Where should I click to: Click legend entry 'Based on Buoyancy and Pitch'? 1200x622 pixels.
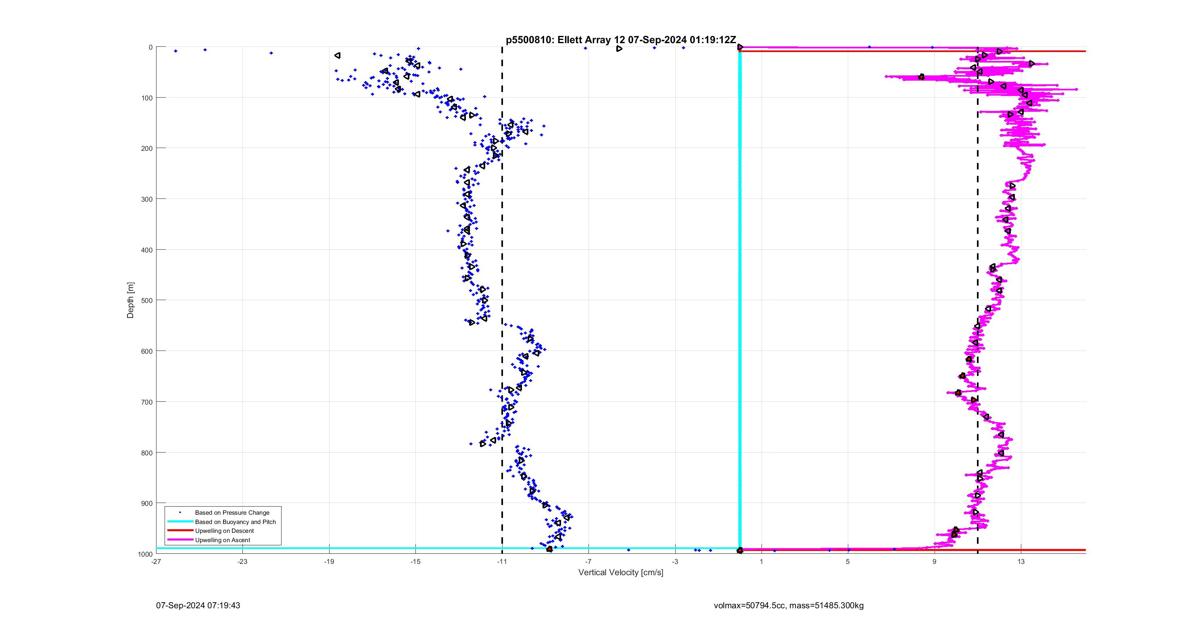(x=235, y=521)
